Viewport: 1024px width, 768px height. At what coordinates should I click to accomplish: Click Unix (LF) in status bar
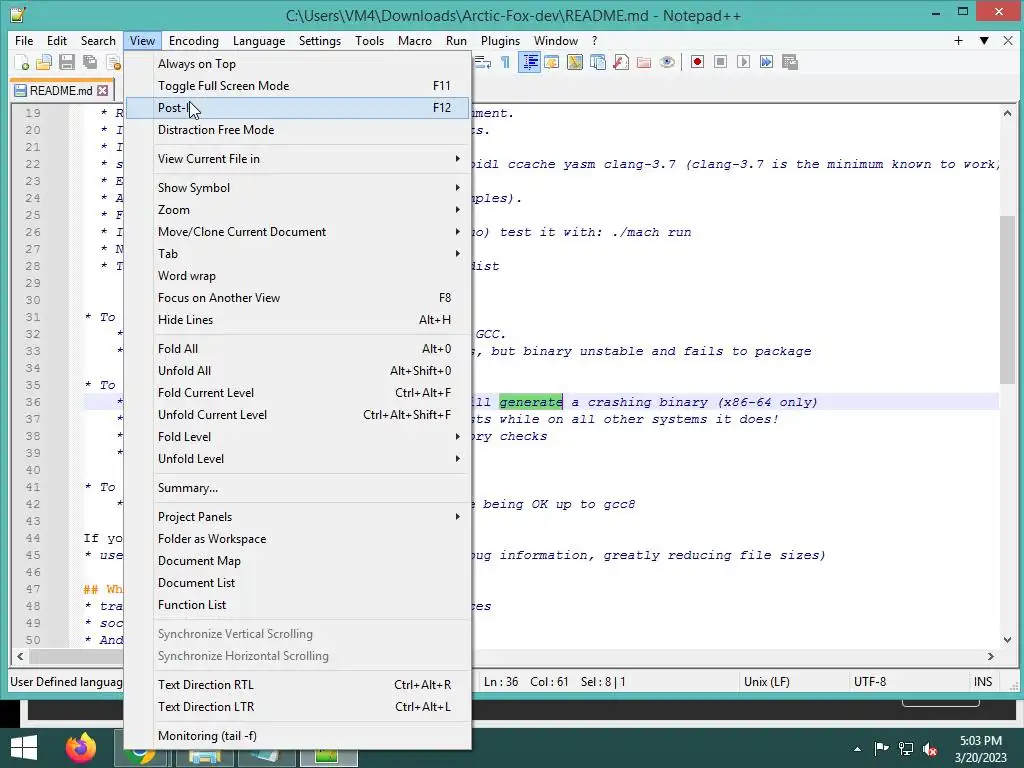[x=767, y=682]
